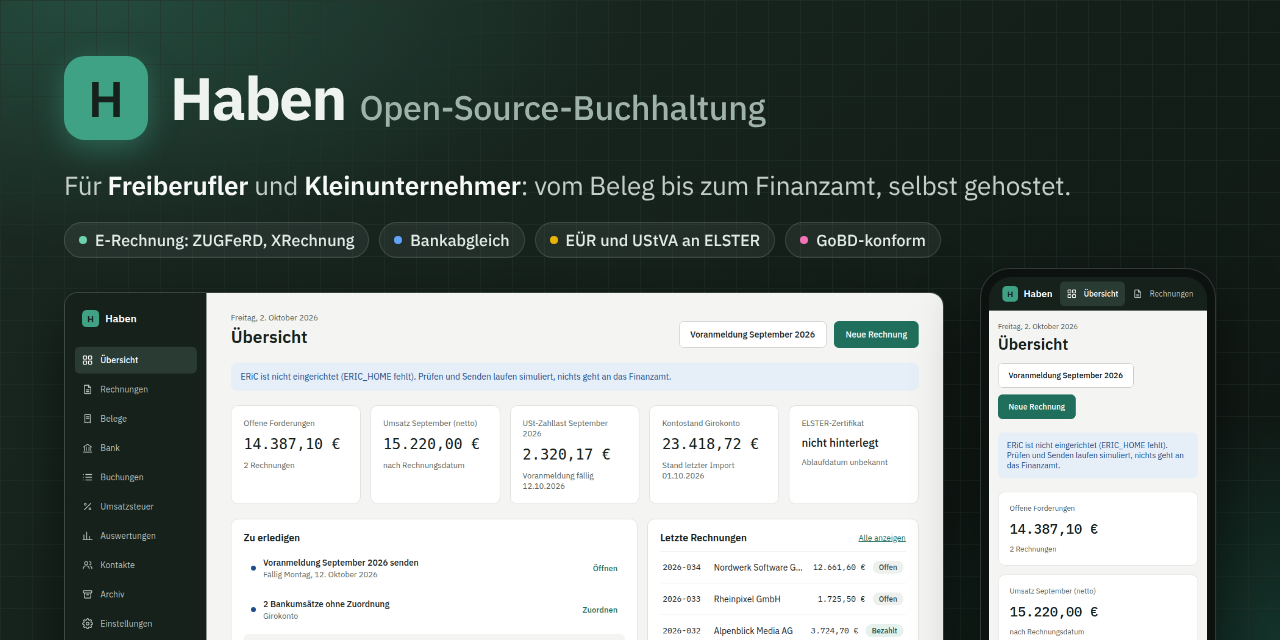The height and width of the screenshot is (640, 1280).
Task: Click the Einstellungen gear icon in sidebar
Action: click(88, 624)
